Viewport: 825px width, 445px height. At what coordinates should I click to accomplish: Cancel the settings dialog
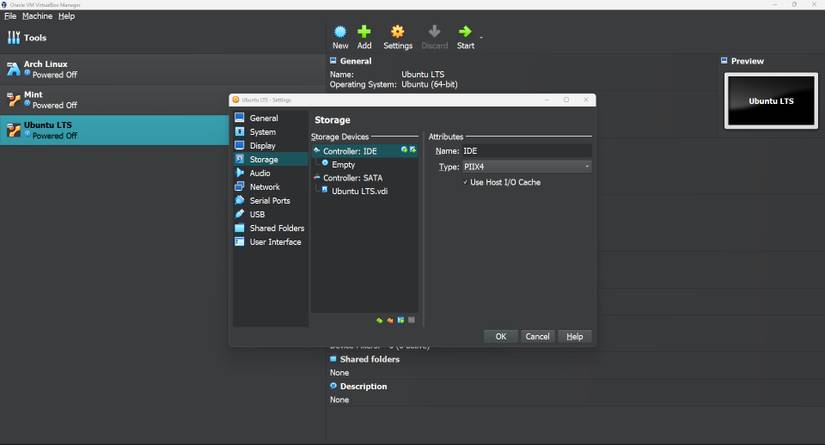coord(537,337)
